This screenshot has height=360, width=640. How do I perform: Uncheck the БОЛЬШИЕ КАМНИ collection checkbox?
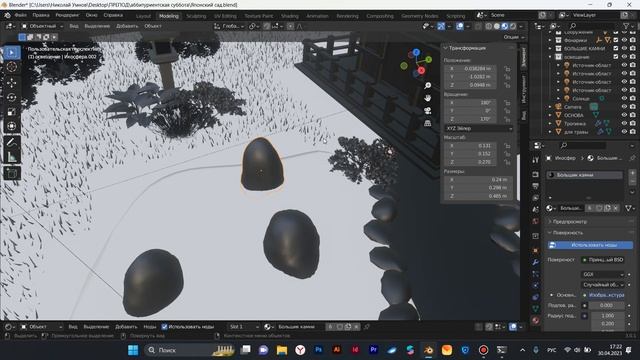616,48
